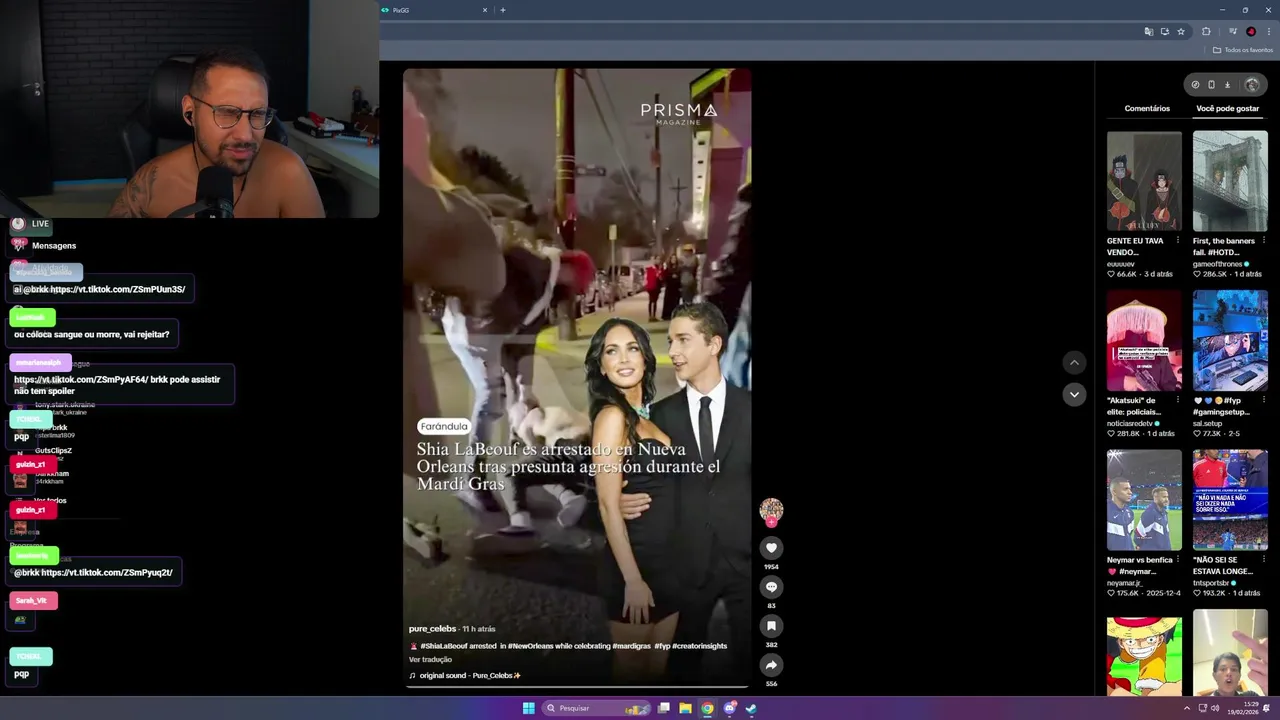This screenshot has height=720, width=1280.
Task: Click chat message ou coloca sangue ou morre
Action: tap(92, 334)
